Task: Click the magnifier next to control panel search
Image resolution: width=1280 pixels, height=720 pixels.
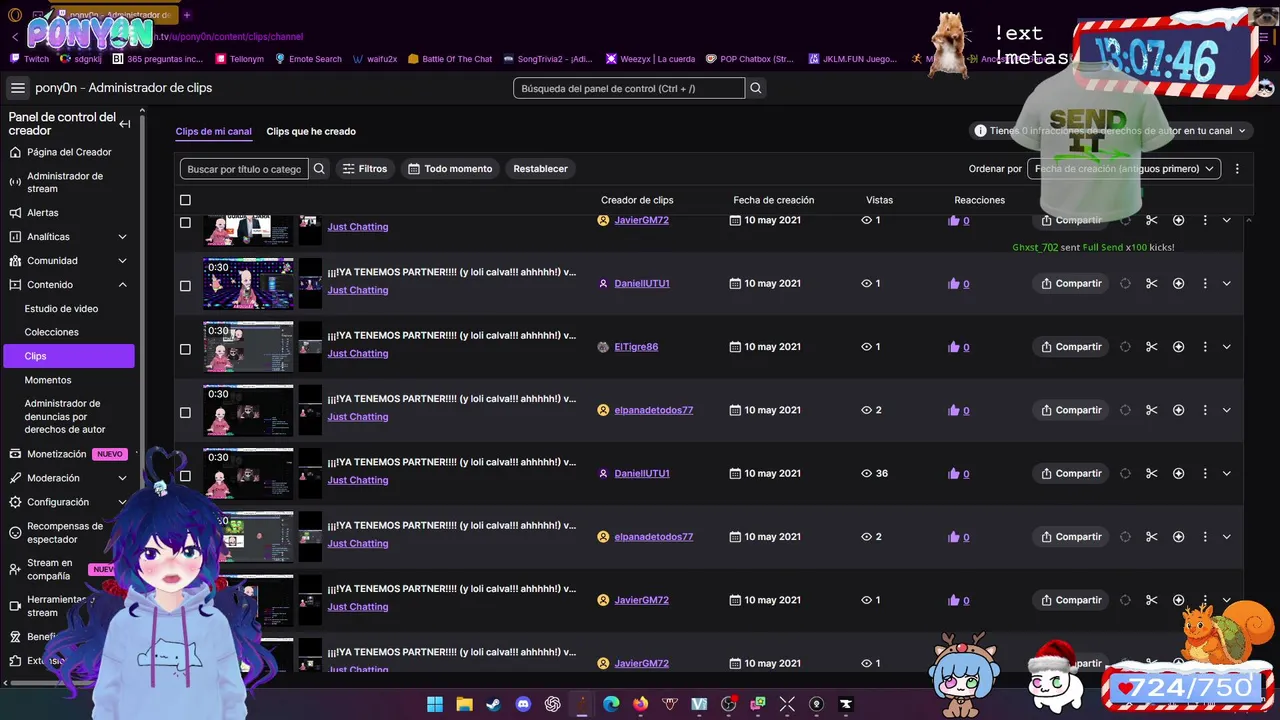Action: (x=756, y=88)
